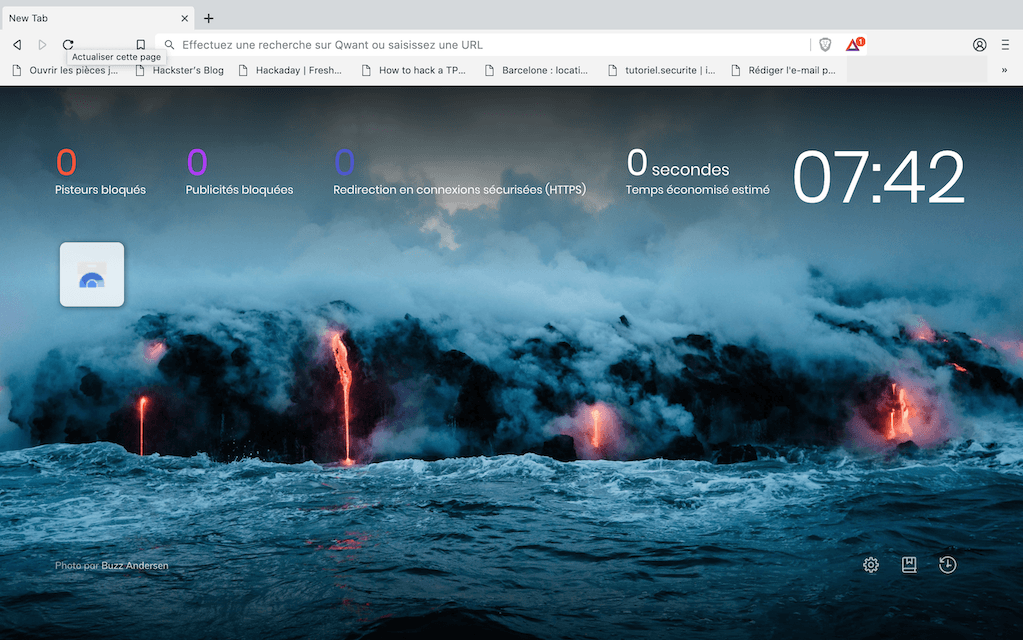The image size is (1023, 640).
Task: Click the Buzz Andersen photo credit link
Action: click(x=135, y=566)
